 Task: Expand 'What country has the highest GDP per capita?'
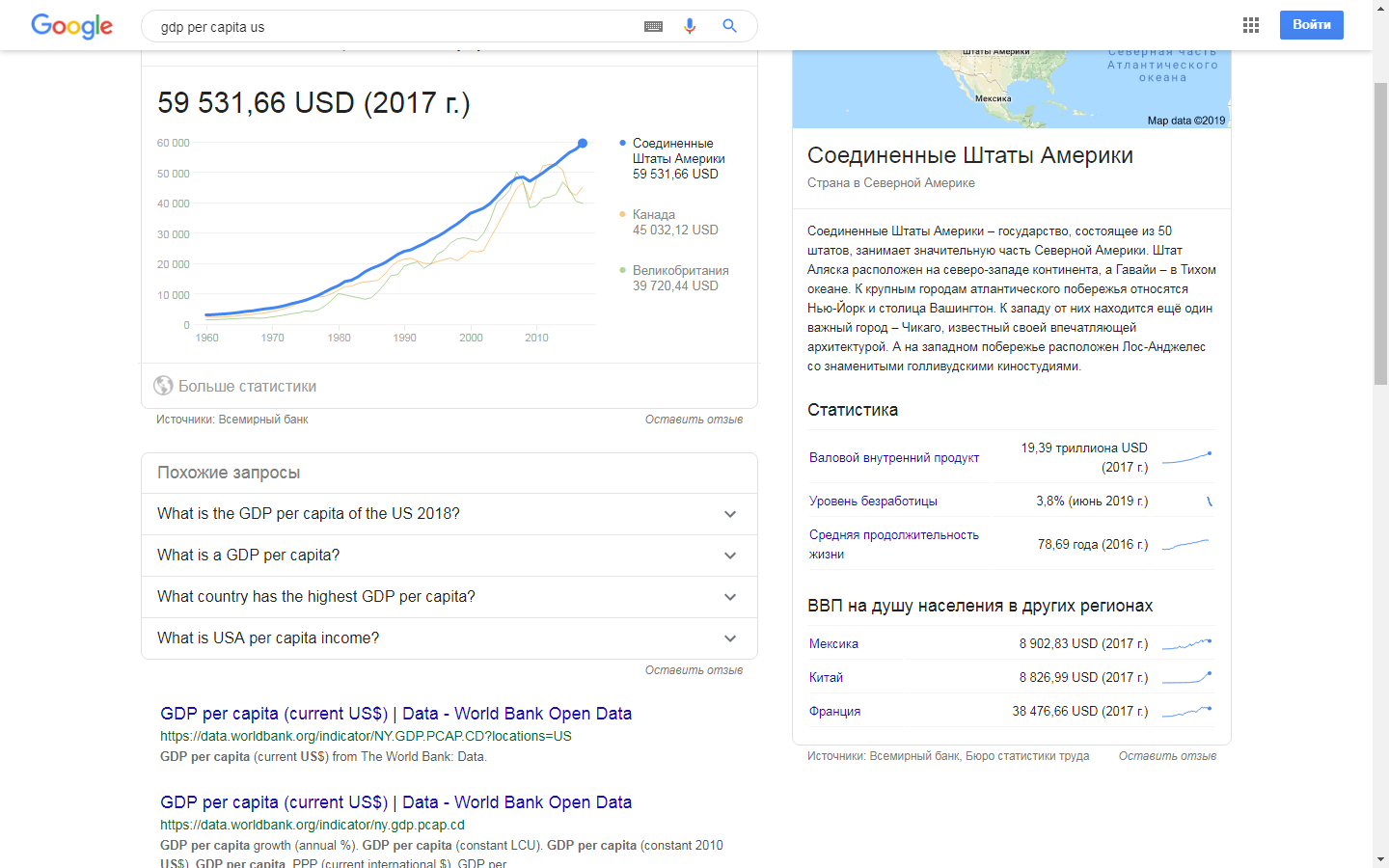pyautogui.click(x=449, y=597)
